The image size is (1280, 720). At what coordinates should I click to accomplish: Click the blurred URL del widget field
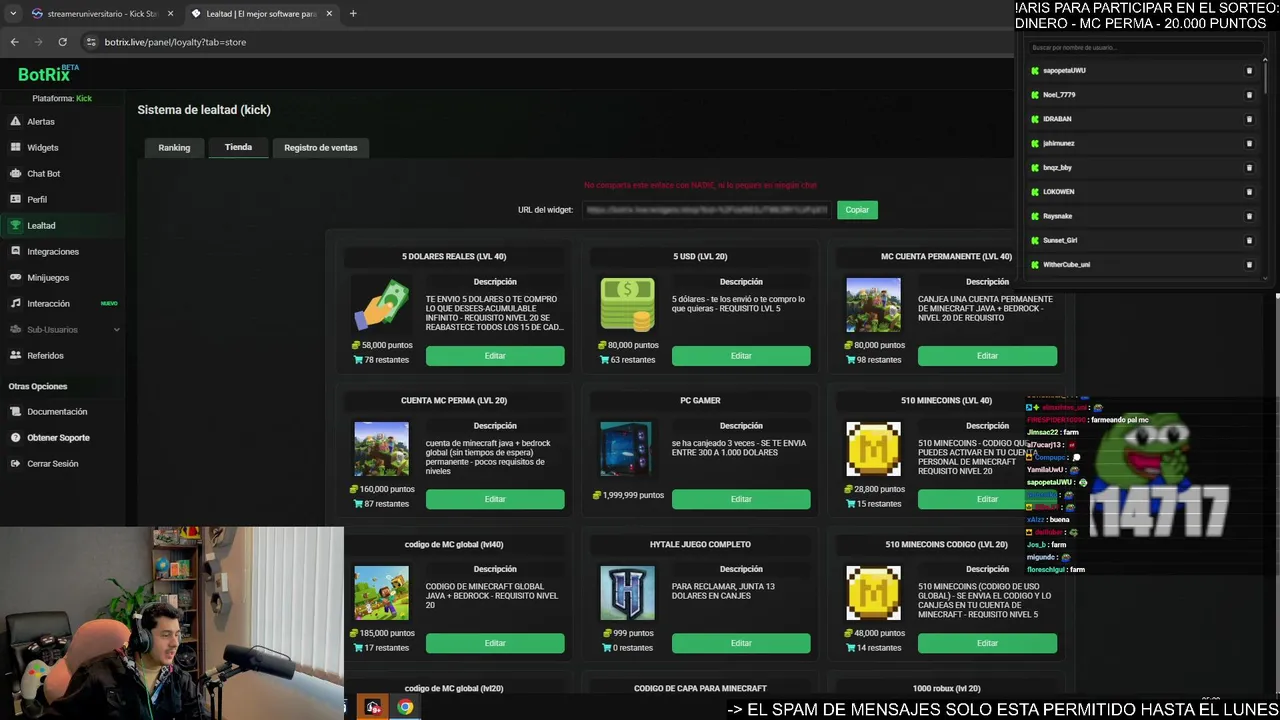coord(706,210)
